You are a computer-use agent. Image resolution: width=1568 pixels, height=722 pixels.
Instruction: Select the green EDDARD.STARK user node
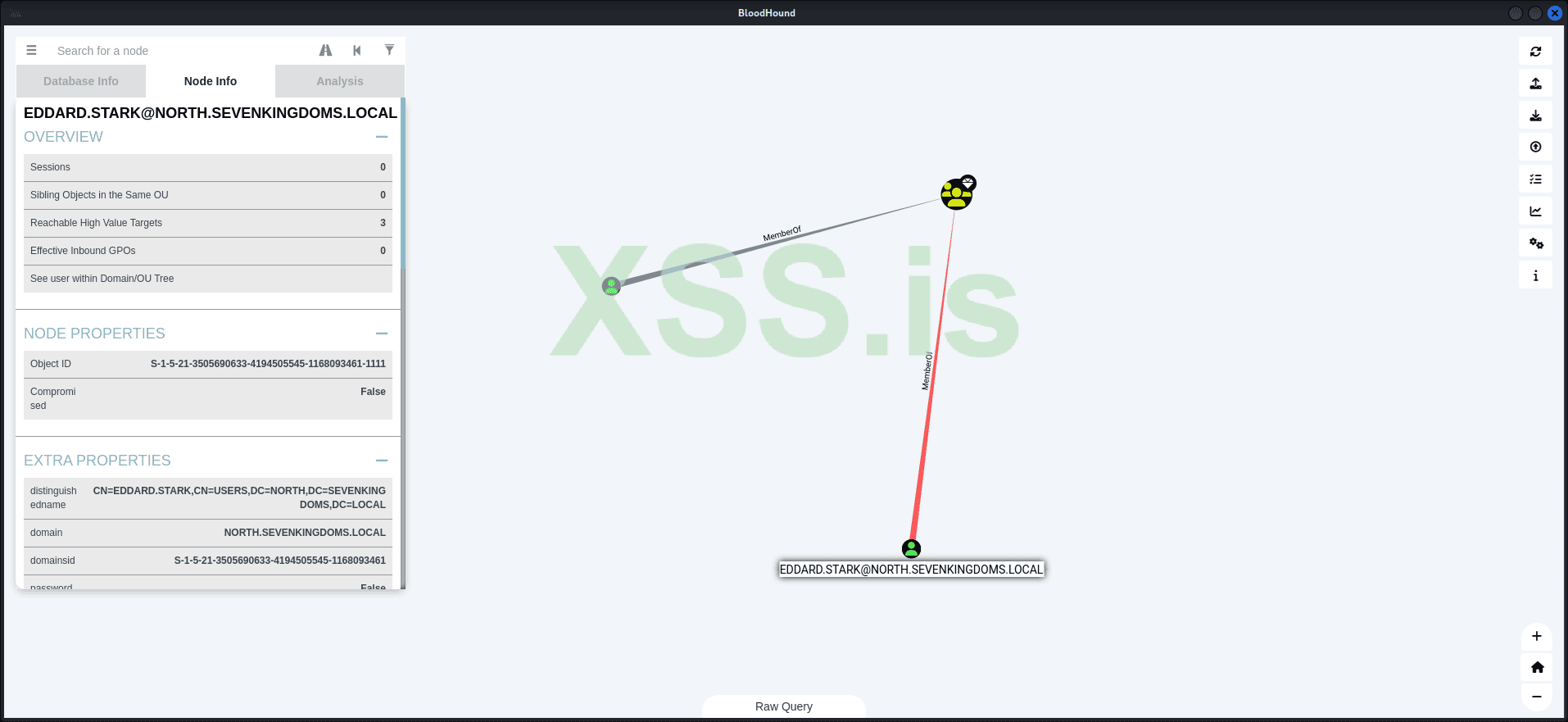(911, 548)
